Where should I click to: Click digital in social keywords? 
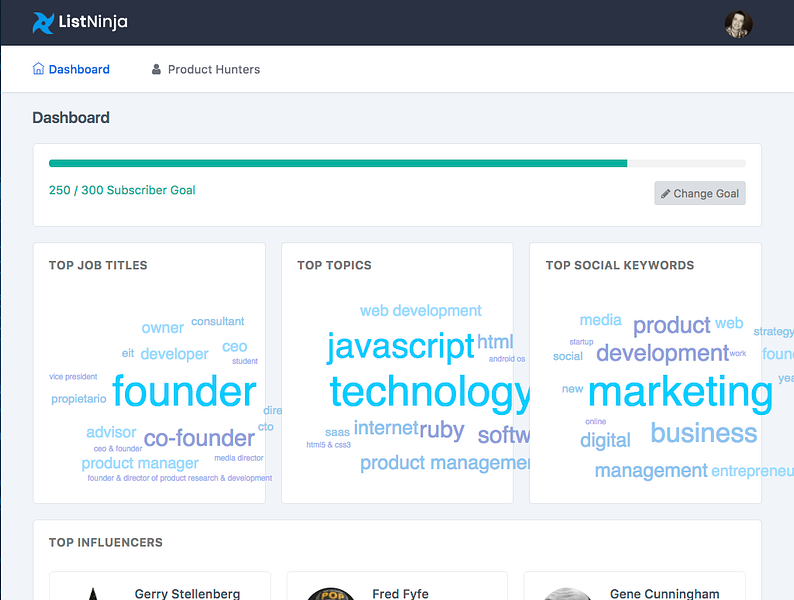click(605, 441)
